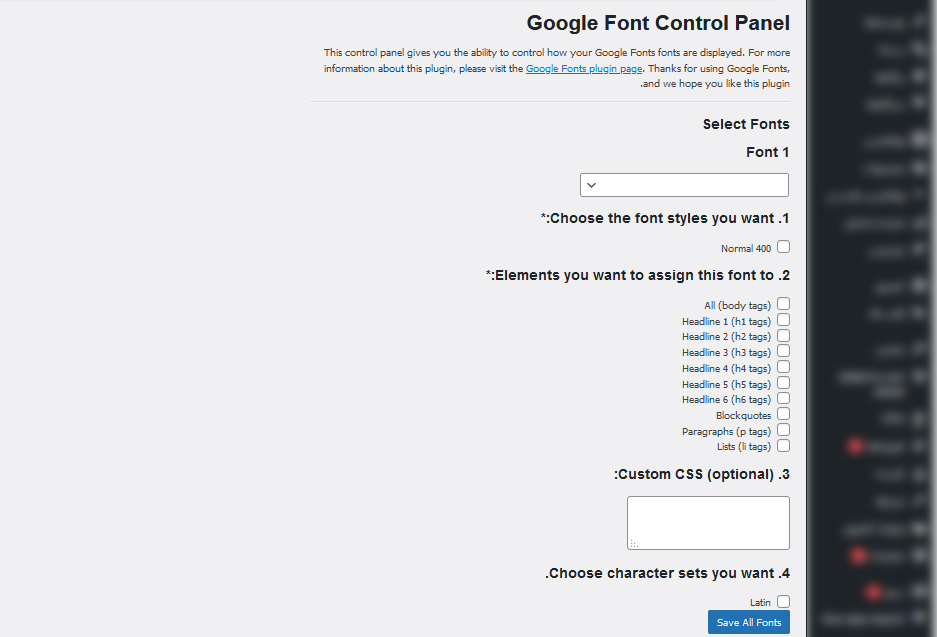Open the Font 1 dropdown list

pos(684,185)
